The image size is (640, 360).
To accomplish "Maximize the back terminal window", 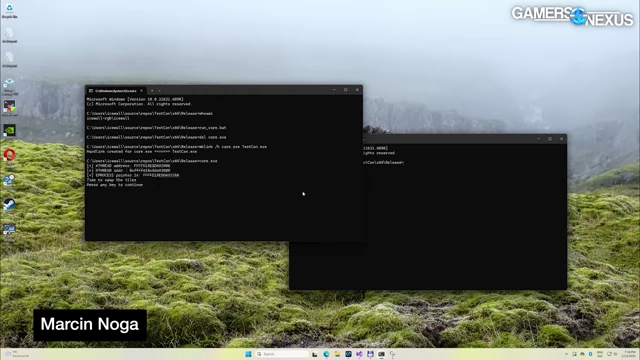I will coord(550,139).
